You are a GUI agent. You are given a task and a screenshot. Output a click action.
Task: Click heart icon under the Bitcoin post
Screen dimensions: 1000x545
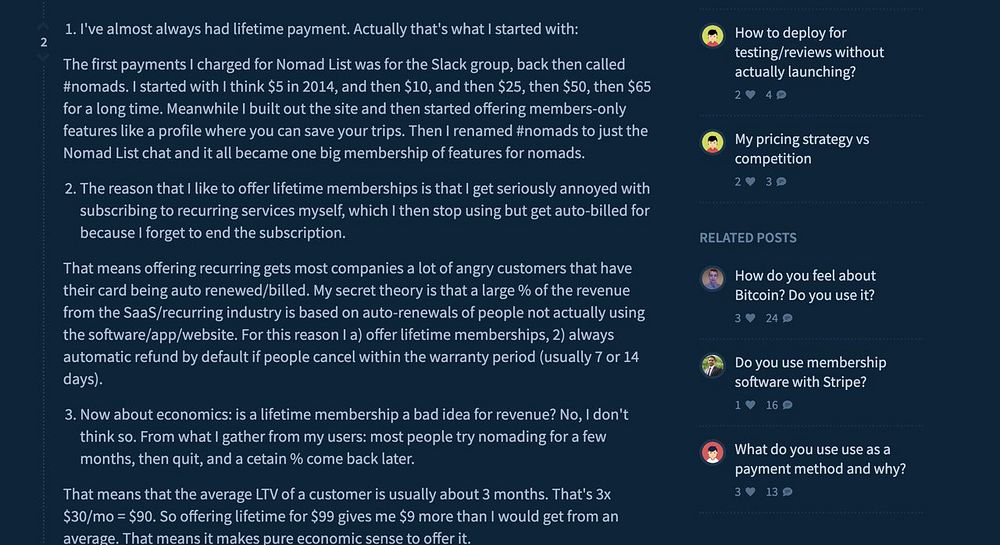pyautogui.click(x=751, y=318)
